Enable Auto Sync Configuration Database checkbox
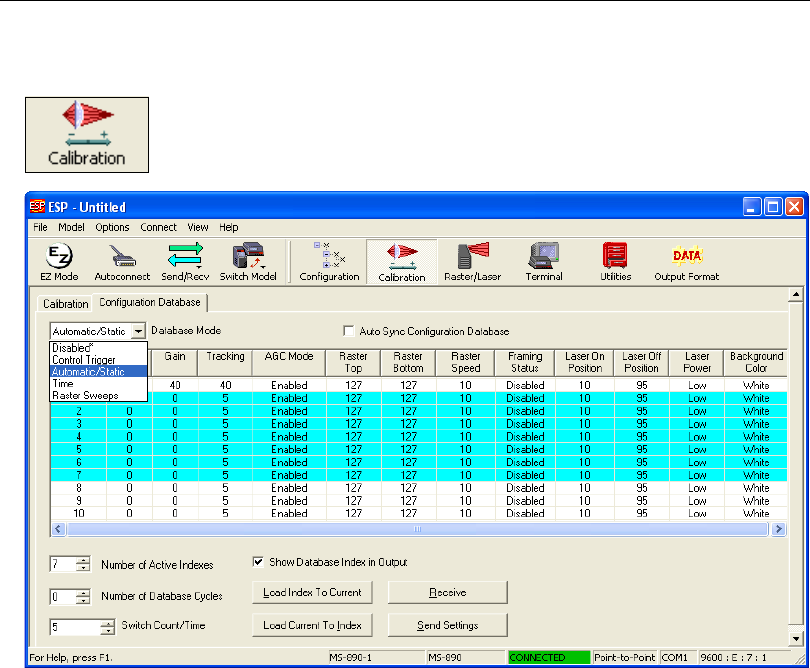This screenshot has height=668, width=810. click(x=349, y=331)
